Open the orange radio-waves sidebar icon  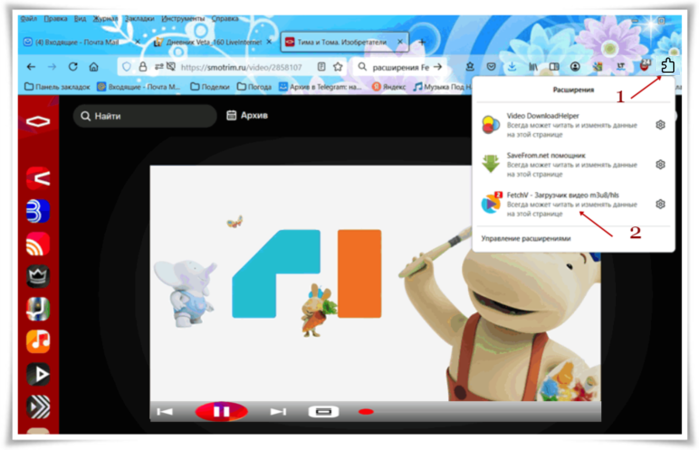click(x=38, y=244)
